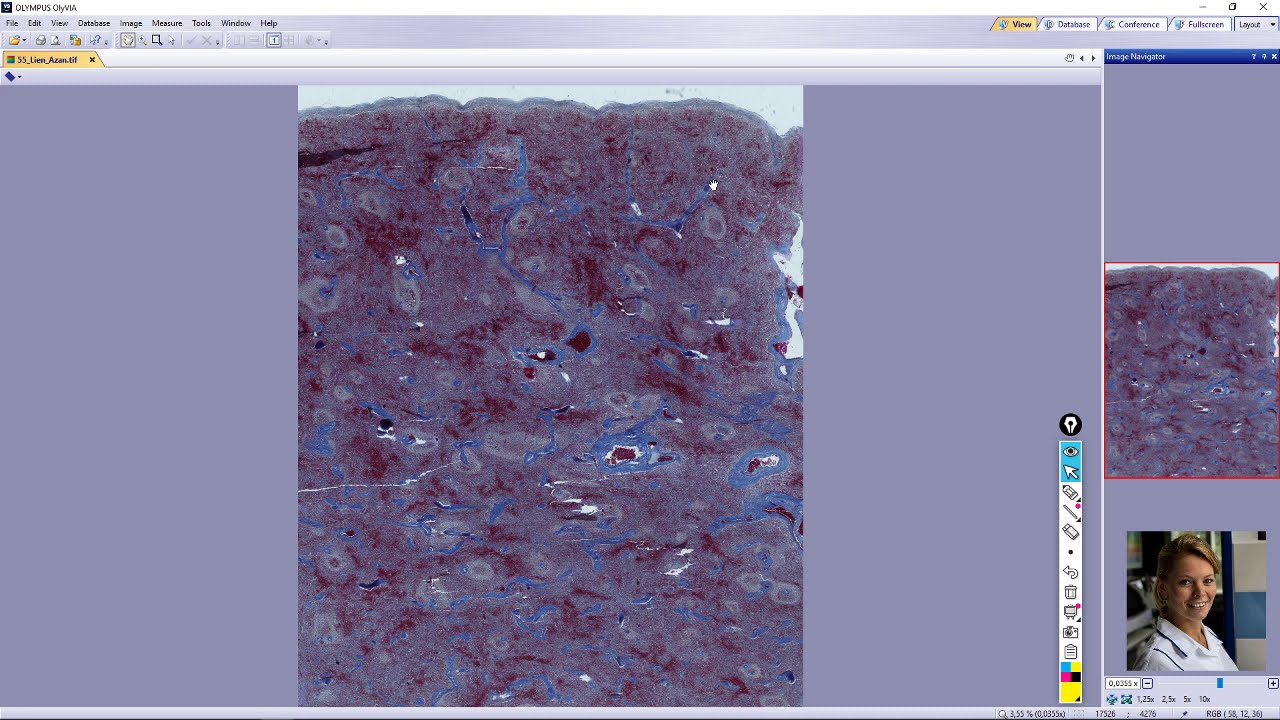Viewport: 1280px width, 720px height.
Task: Click the zoom in plus button
Action: (1273, 683)
